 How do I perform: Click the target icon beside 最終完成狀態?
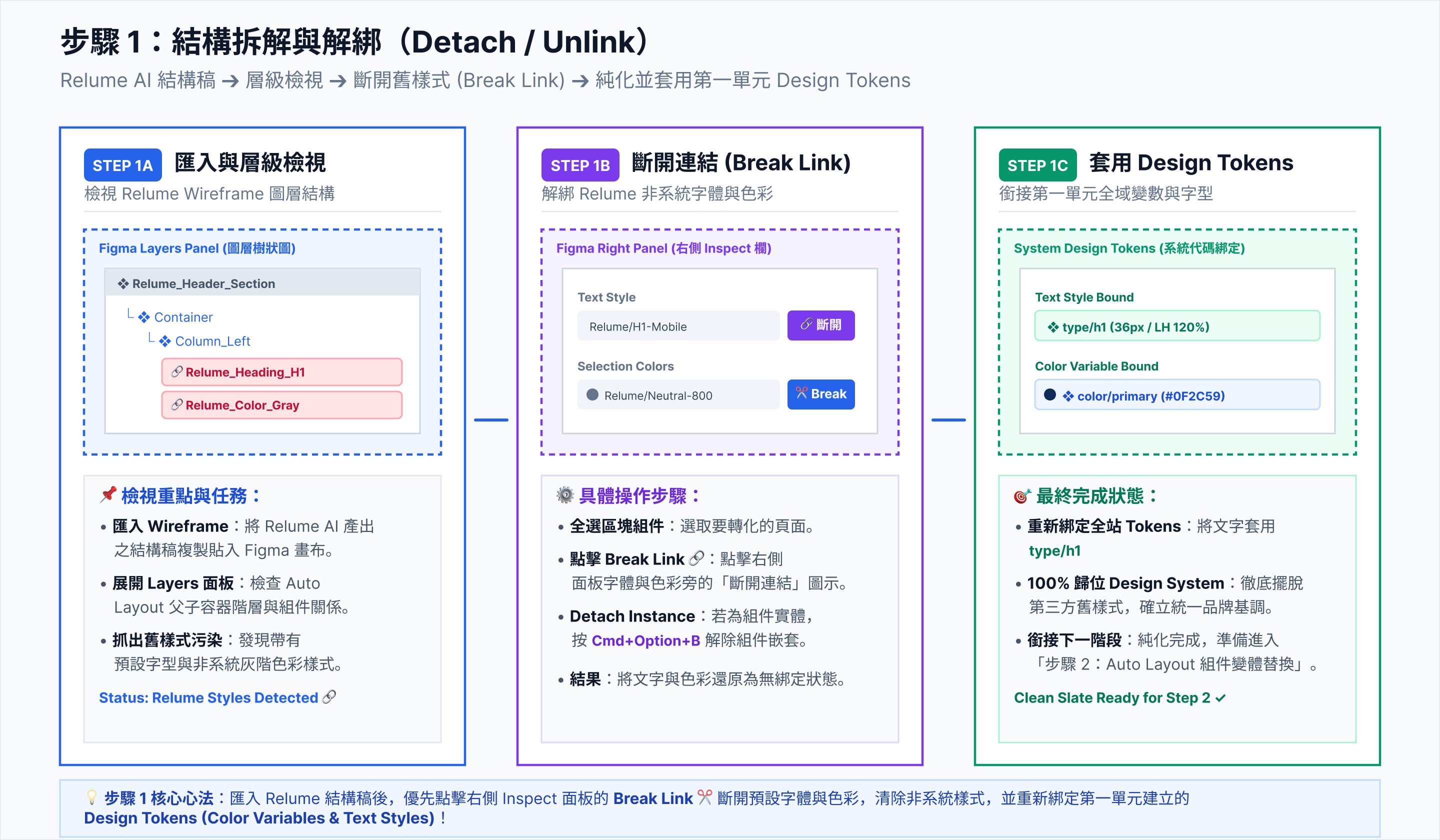pyautogui.click(x=1022, y=495)
